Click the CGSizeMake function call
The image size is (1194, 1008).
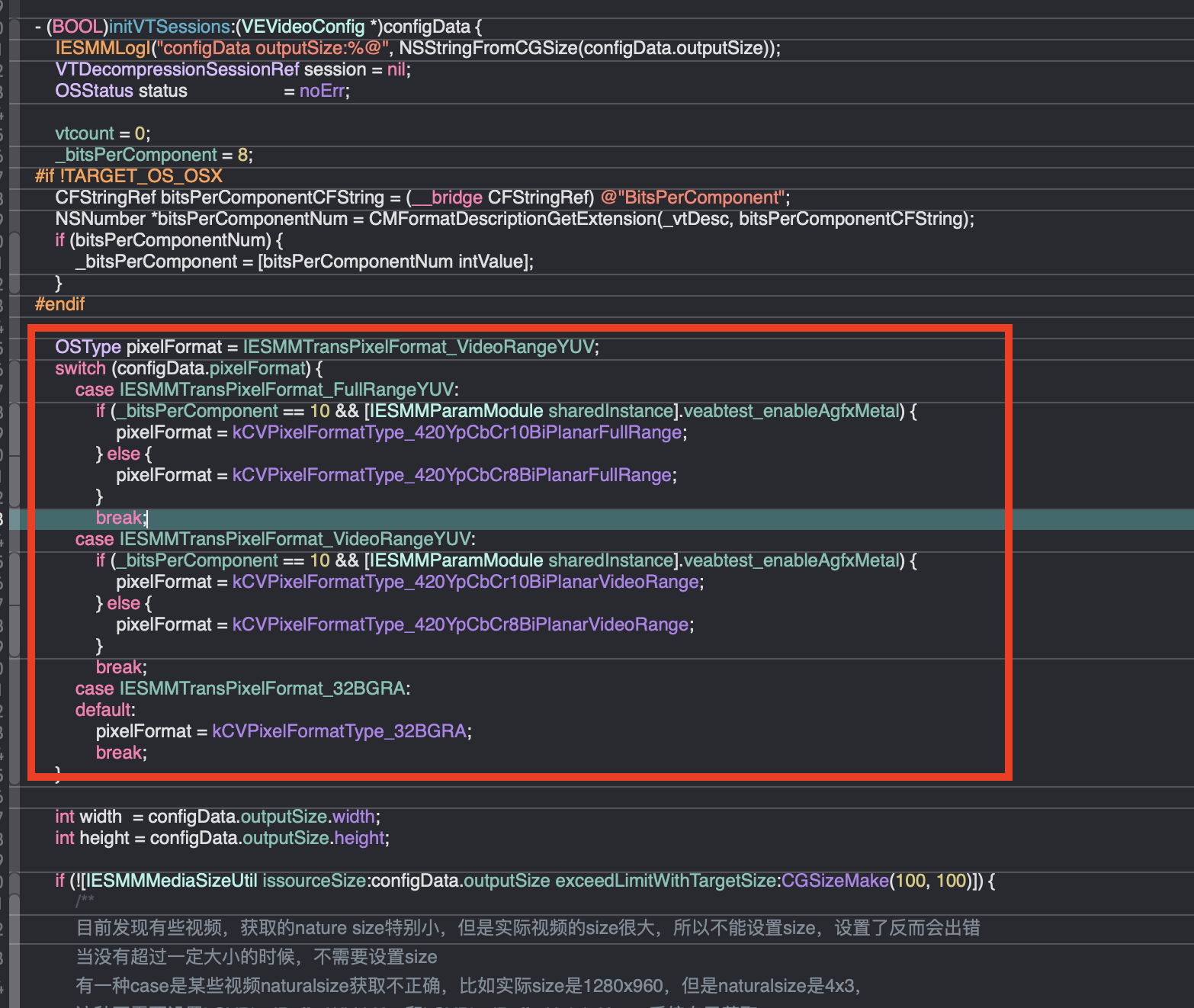(x=835, y=881)
